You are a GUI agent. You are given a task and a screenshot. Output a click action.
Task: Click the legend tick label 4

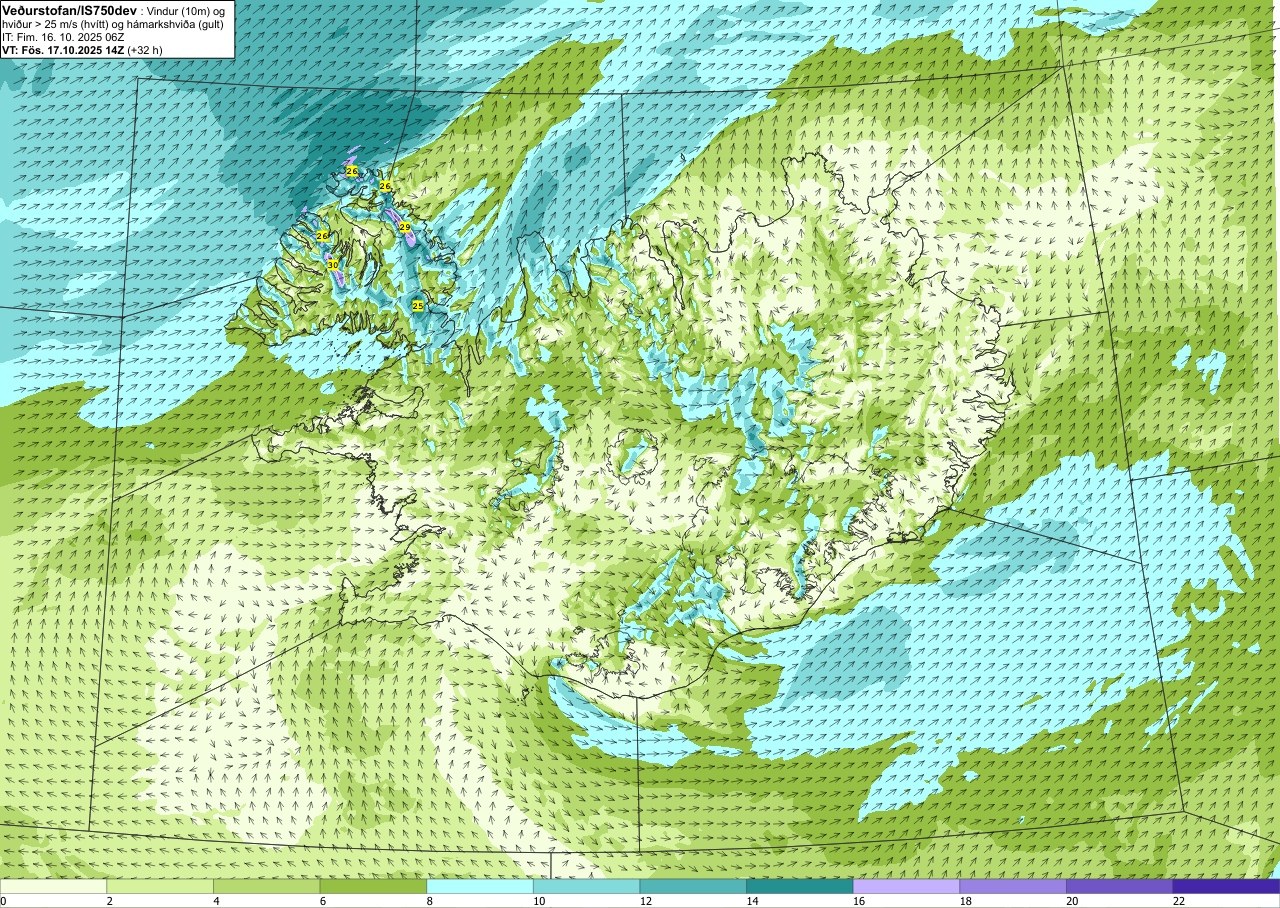[x=216, y=901]
